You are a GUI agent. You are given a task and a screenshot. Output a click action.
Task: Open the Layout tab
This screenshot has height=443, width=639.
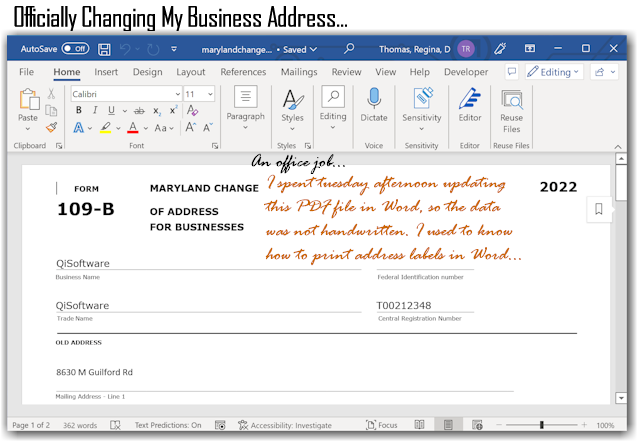(x=191, y=72)
